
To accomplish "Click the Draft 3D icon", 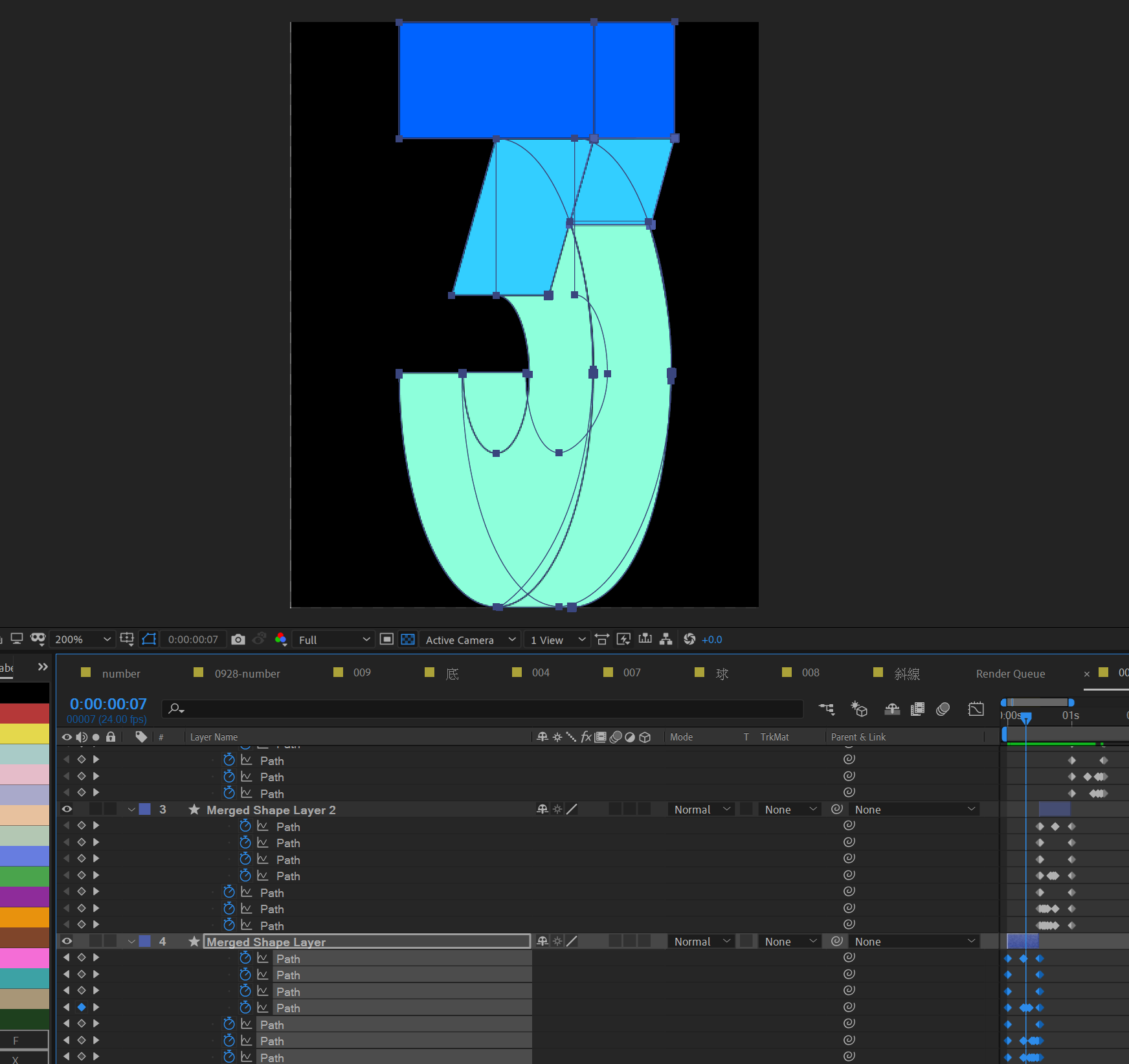I will tap(859, 709).
